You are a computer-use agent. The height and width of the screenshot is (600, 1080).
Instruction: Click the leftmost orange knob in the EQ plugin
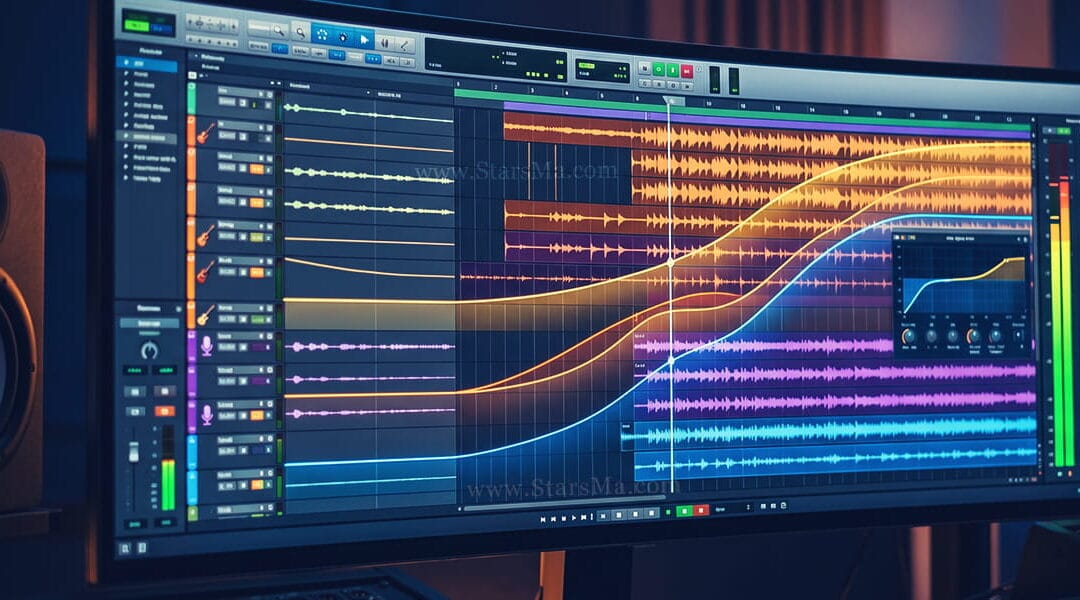pos(908,335)
